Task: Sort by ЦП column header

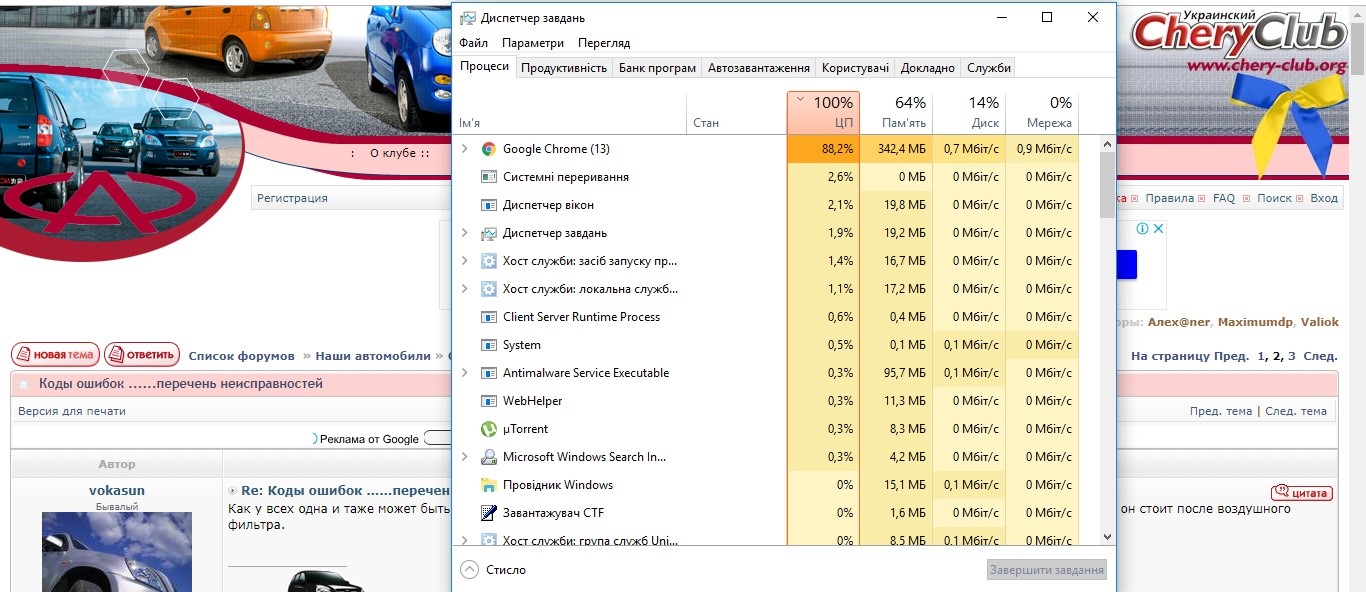Action: 823,112
